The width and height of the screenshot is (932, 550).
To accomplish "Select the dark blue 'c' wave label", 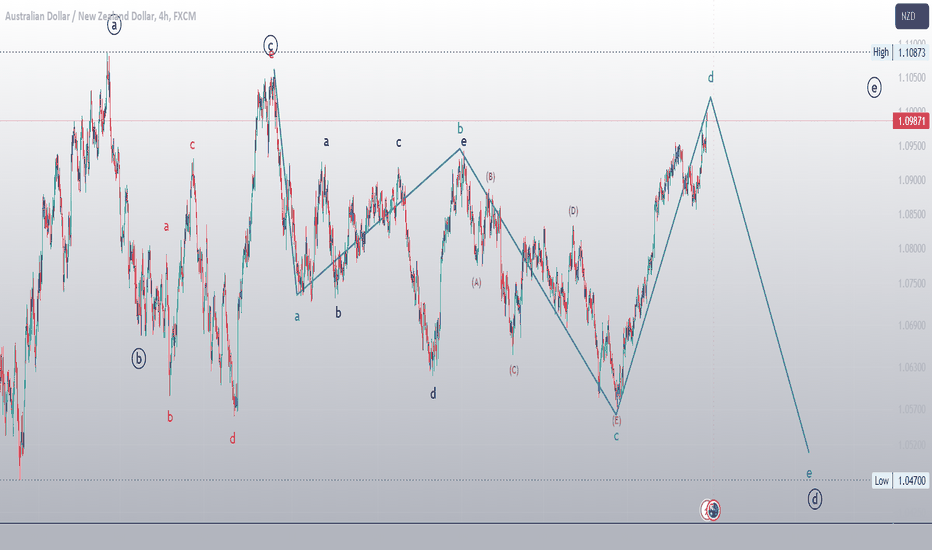I will click(x=399, y=143).
